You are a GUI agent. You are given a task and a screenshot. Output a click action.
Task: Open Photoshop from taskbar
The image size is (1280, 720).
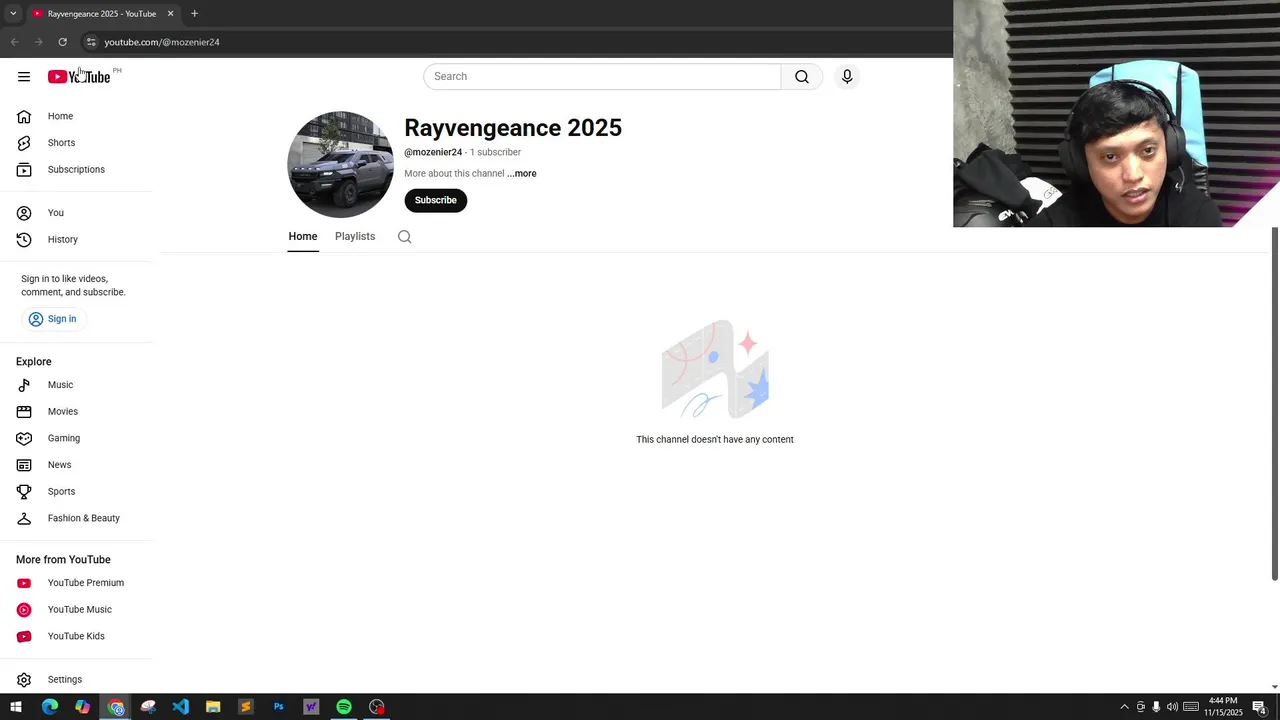279,707
